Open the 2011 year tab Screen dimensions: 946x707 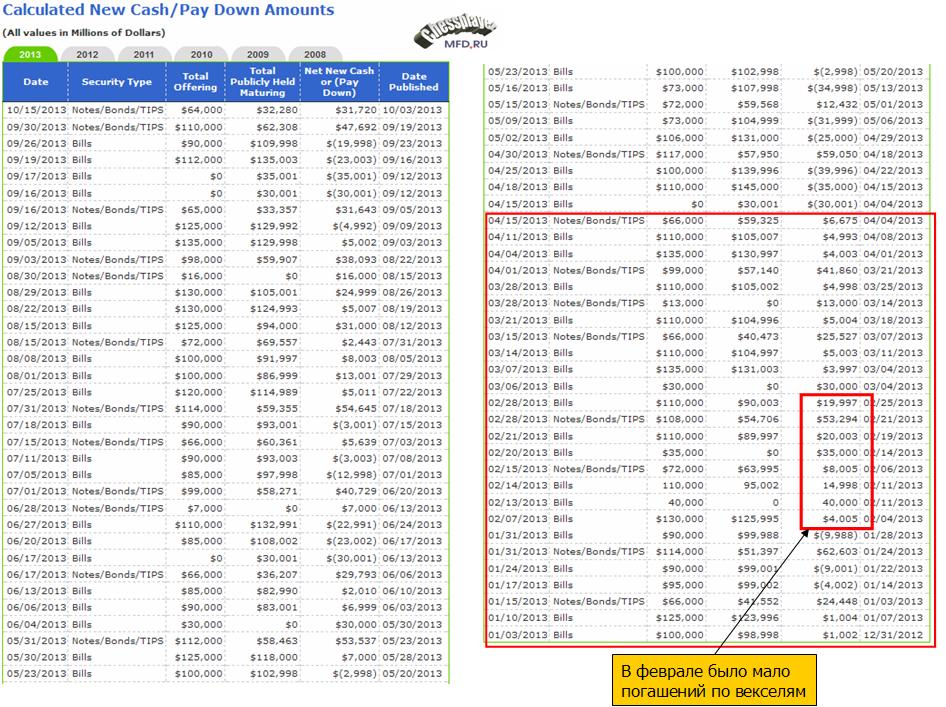pyautogui.click(x=144, y=54)
